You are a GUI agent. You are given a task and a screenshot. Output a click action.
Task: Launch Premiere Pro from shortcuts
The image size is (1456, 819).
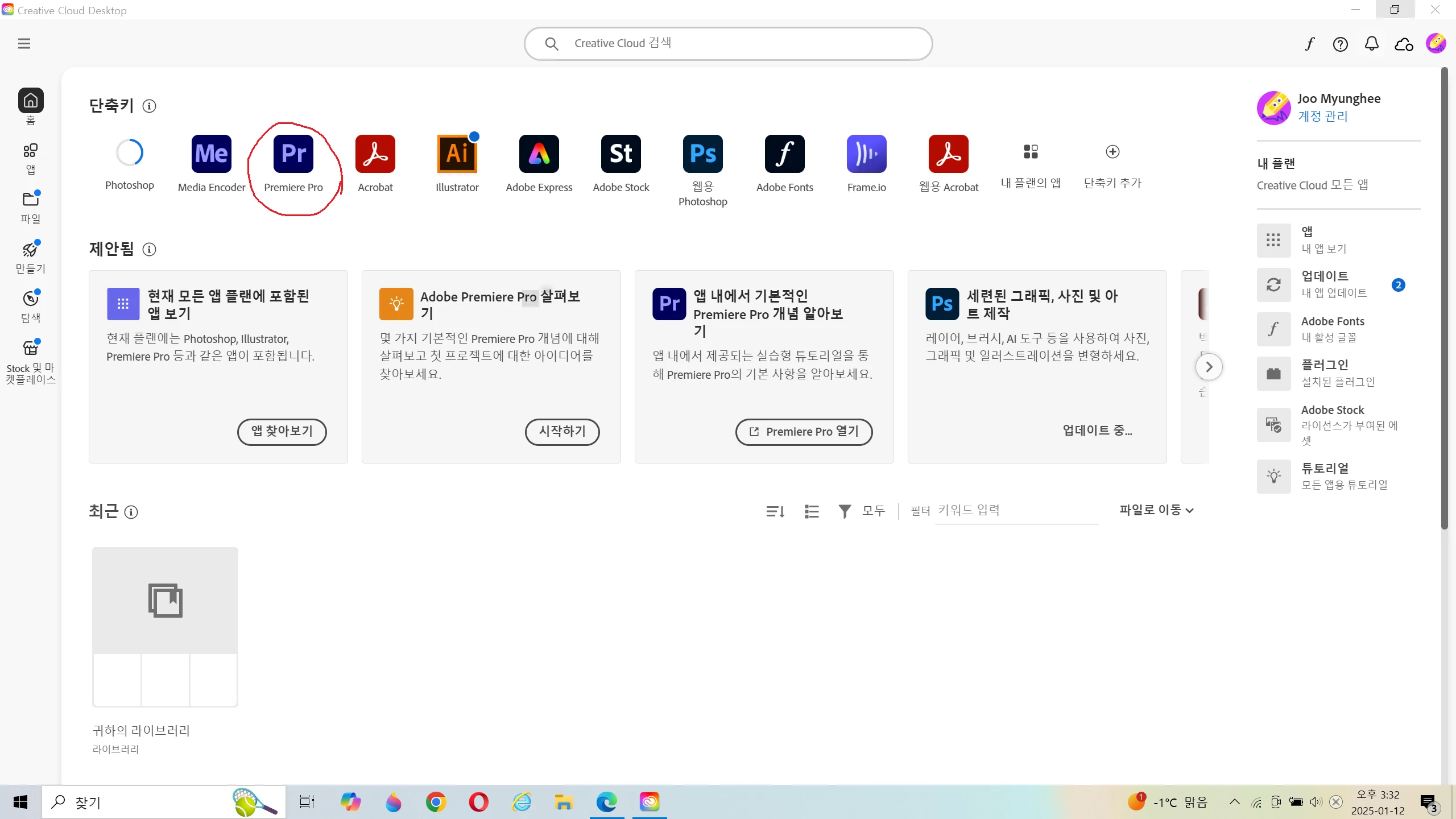[293, 154]
